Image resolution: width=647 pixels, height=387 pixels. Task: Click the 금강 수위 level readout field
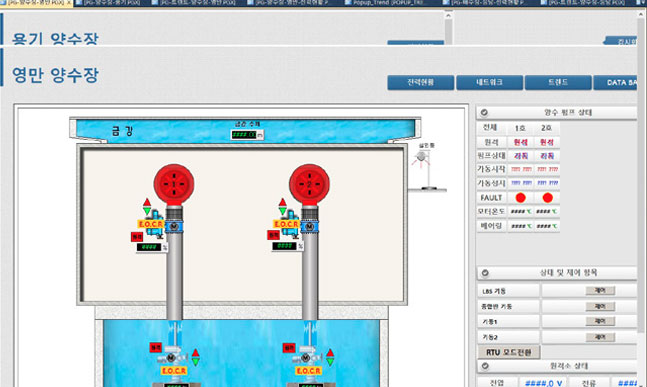pos(244,135)
